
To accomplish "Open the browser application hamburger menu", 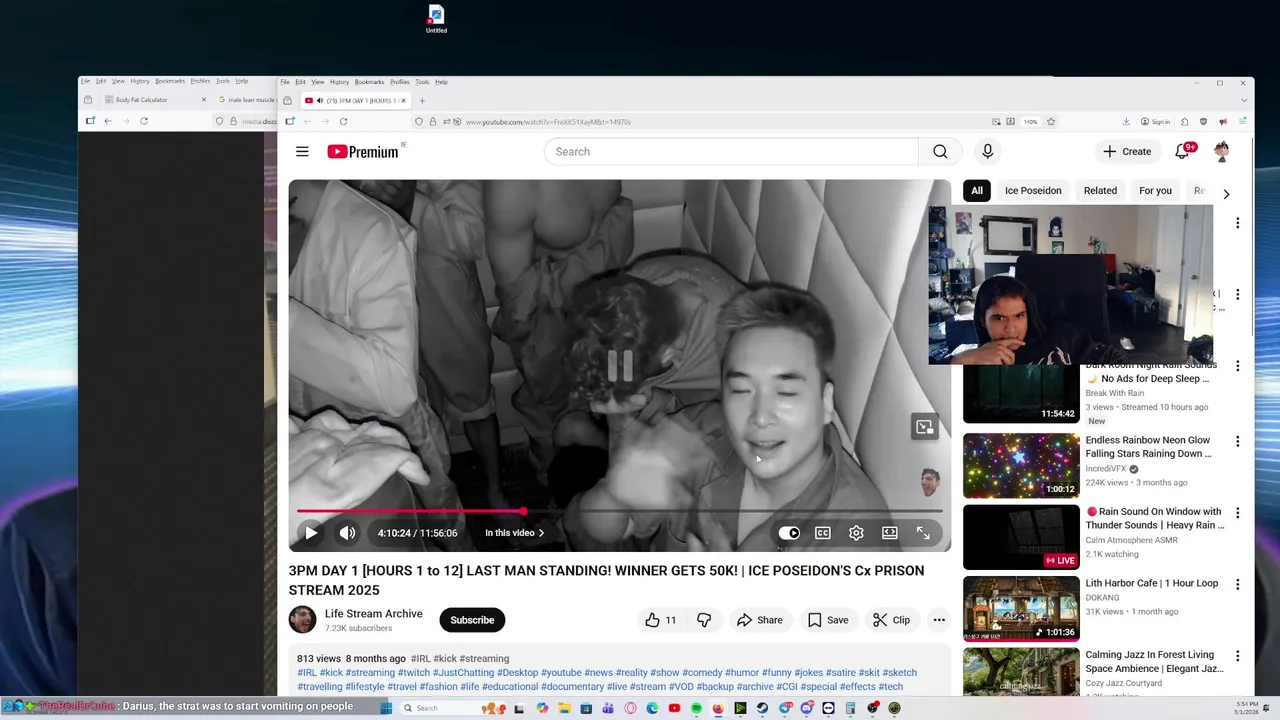I will click(x=1240, y=122).
